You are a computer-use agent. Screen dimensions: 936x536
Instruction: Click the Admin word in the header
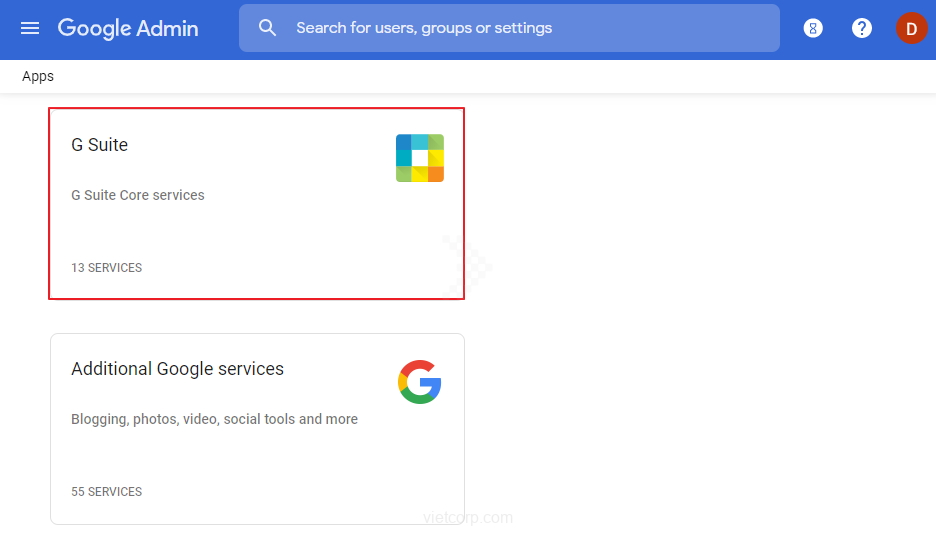[x=167, y=28]
